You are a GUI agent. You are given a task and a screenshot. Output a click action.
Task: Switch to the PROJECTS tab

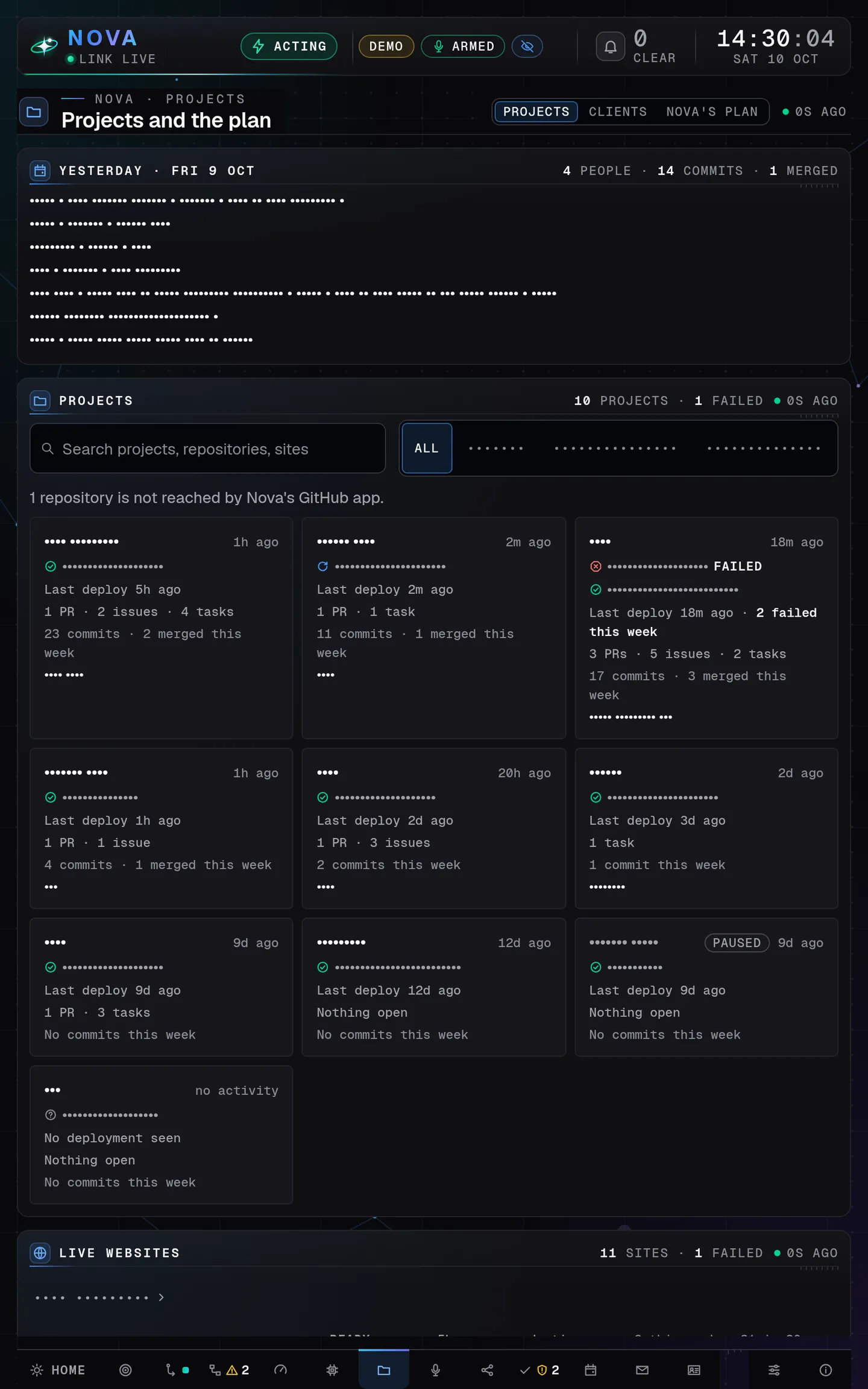pos(536,112)
